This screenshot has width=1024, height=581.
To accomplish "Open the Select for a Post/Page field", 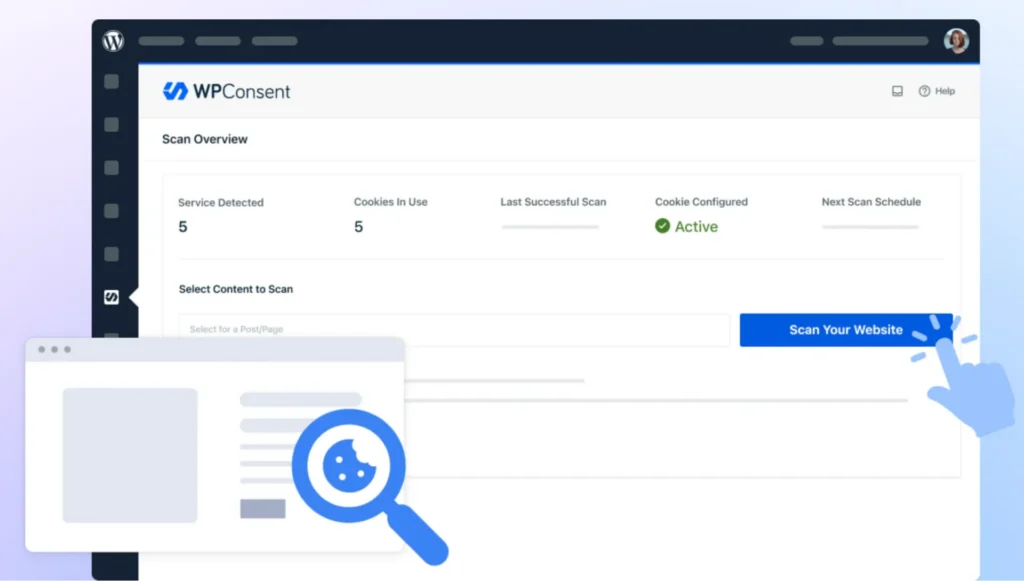I will click(x=454, y=330).
